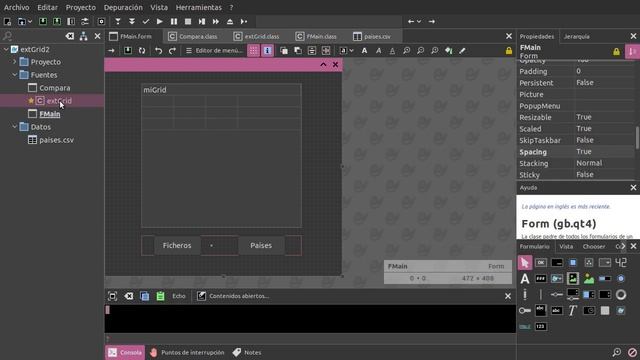Click the Paises button on the form

261,245
